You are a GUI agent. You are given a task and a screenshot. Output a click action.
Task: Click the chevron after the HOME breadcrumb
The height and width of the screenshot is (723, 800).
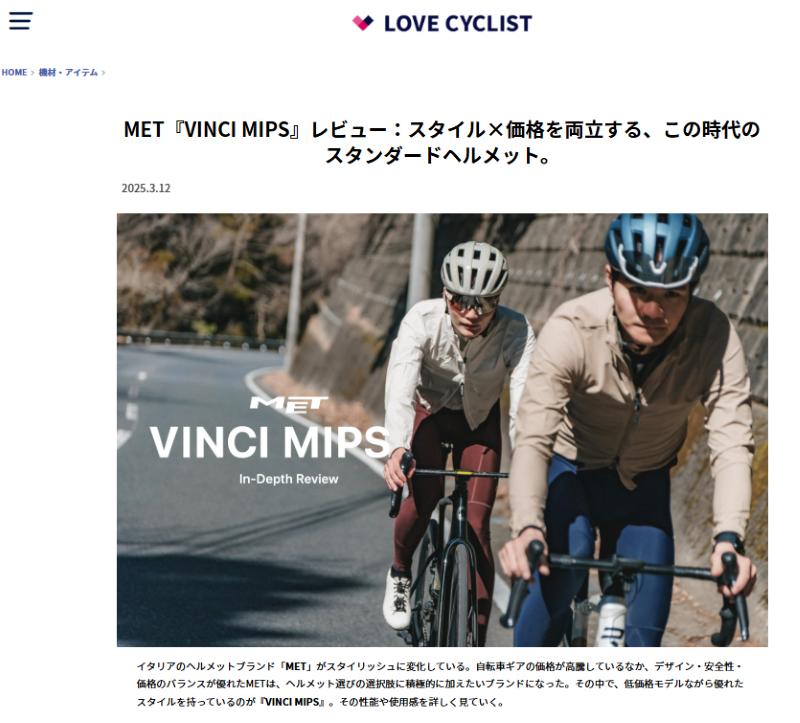tap(33, 72)
